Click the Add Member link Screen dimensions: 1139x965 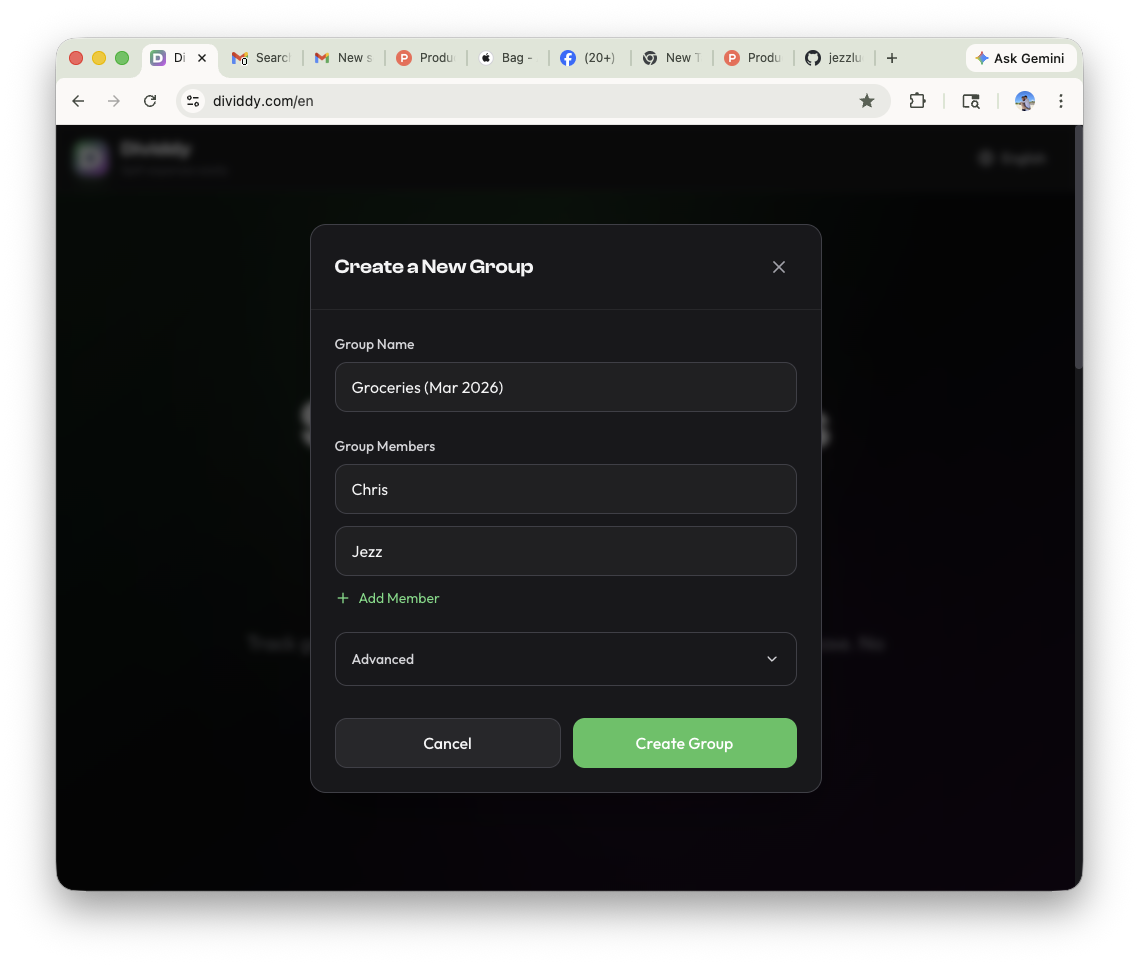387,598
